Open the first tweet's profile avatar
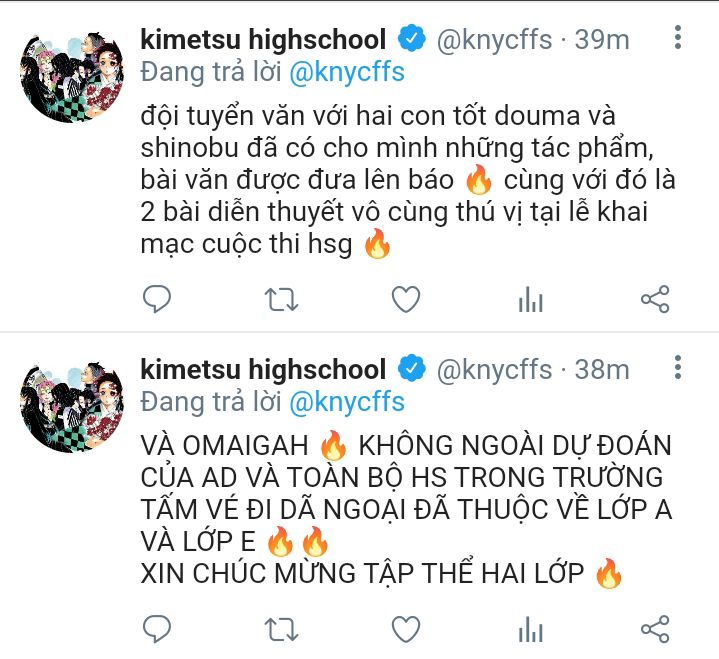The height and width of the screenshot is (659, 719). (72, 77)
